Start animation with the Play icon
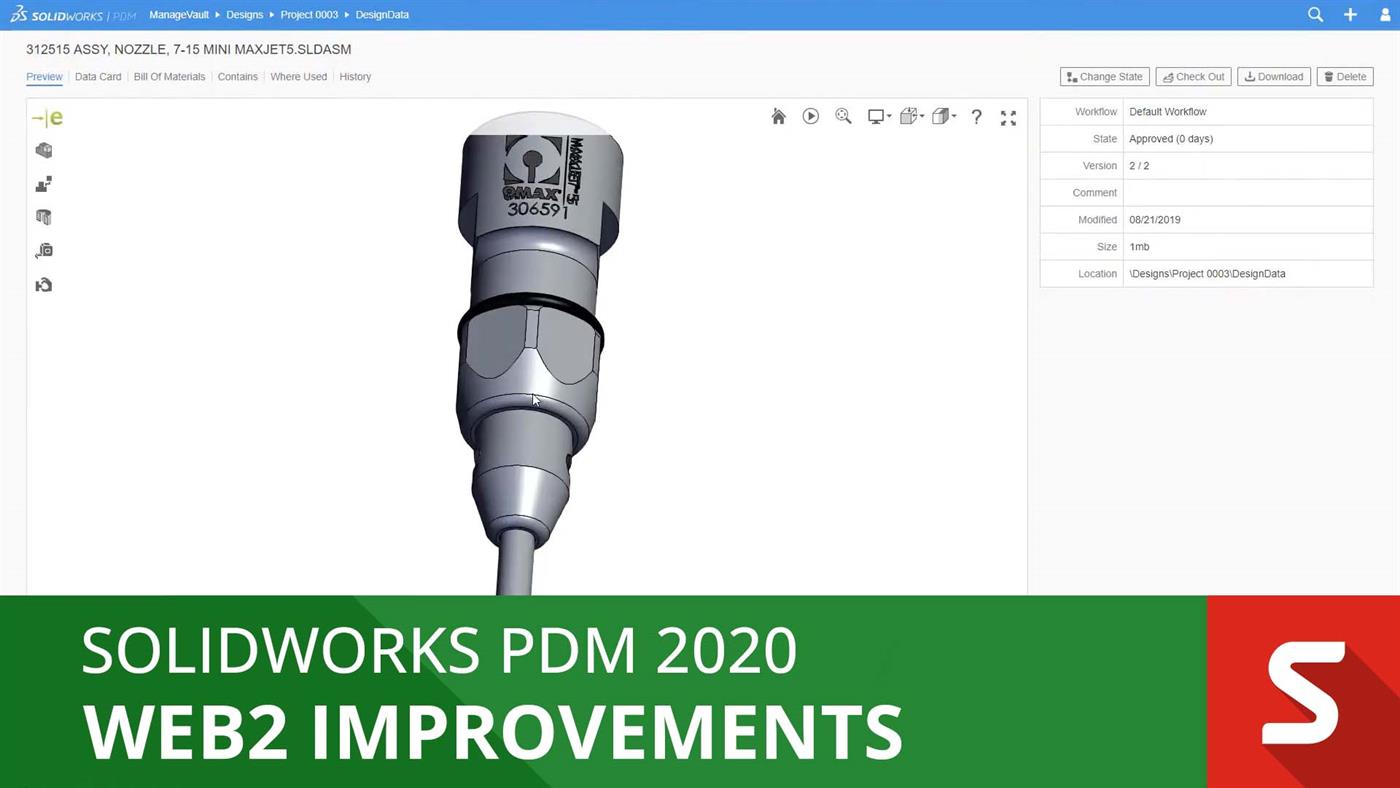The height and width of the screenshot is (788, 1400). coord(810,116)
